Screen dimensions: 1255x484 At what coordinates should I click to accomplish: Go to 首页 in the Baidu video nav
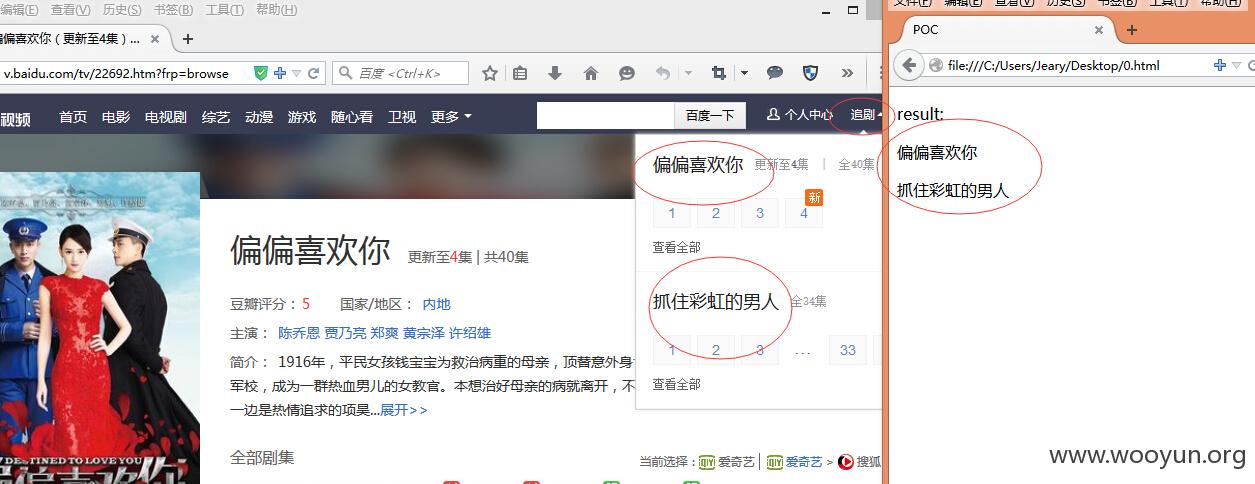click(x=73, y=116)
